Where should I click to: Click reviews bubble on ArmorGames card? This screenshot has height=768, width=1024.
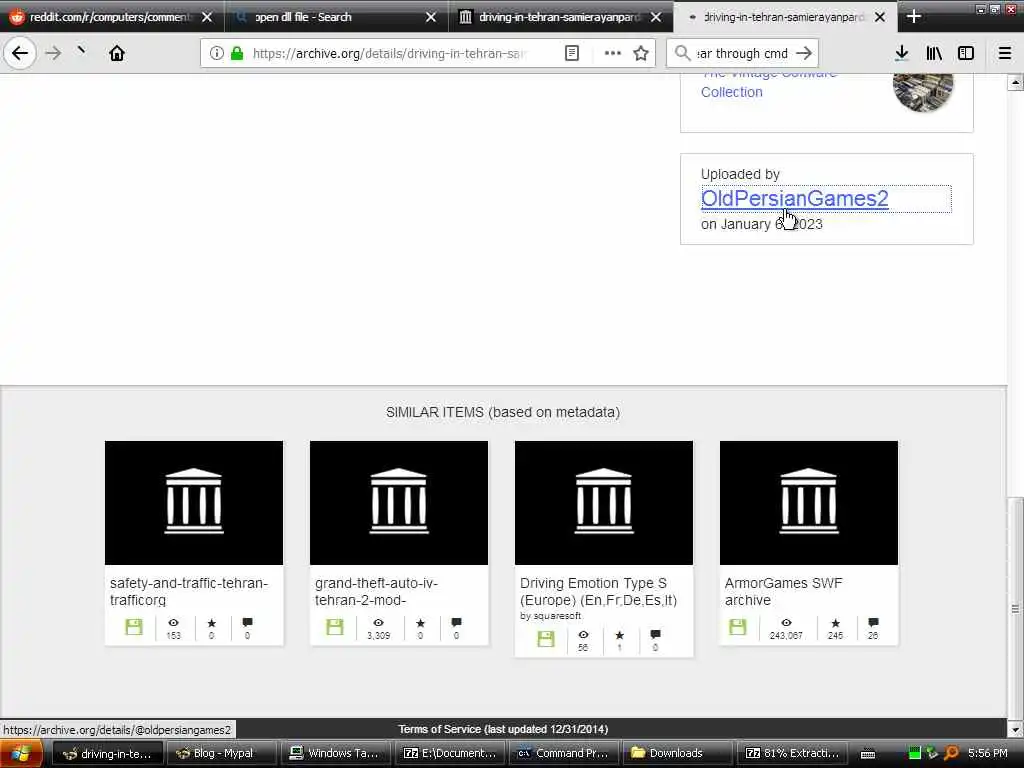point(873,622)
